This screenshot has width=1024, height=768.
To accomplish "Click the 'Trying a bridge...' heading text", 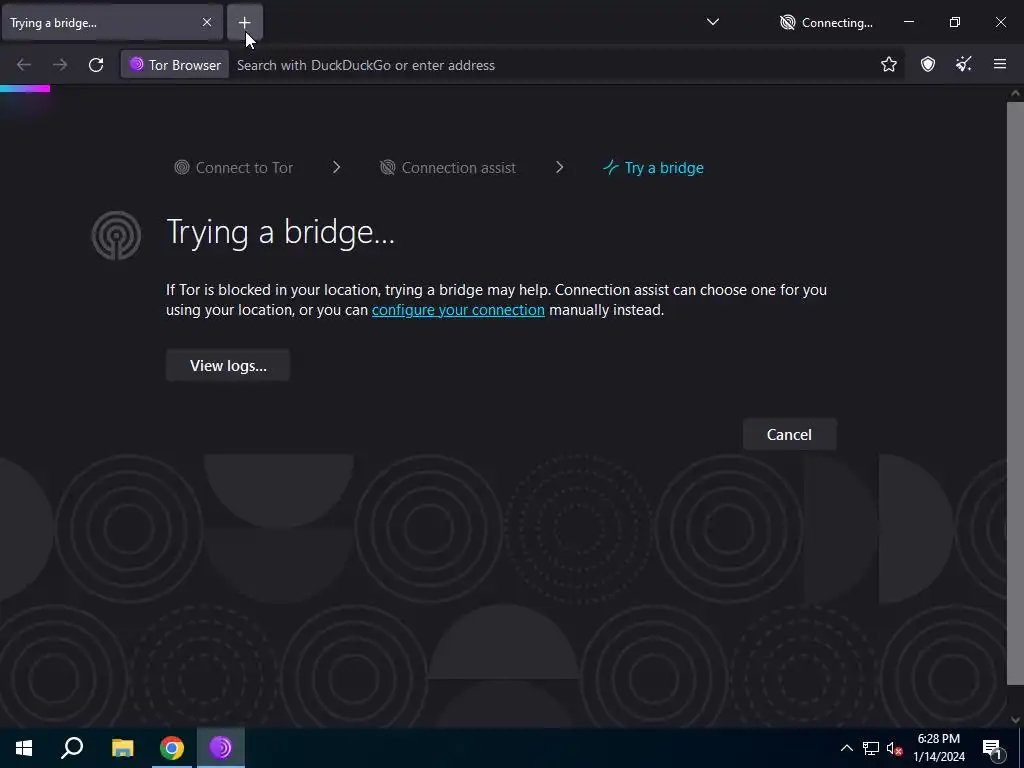I will point(281,232).
